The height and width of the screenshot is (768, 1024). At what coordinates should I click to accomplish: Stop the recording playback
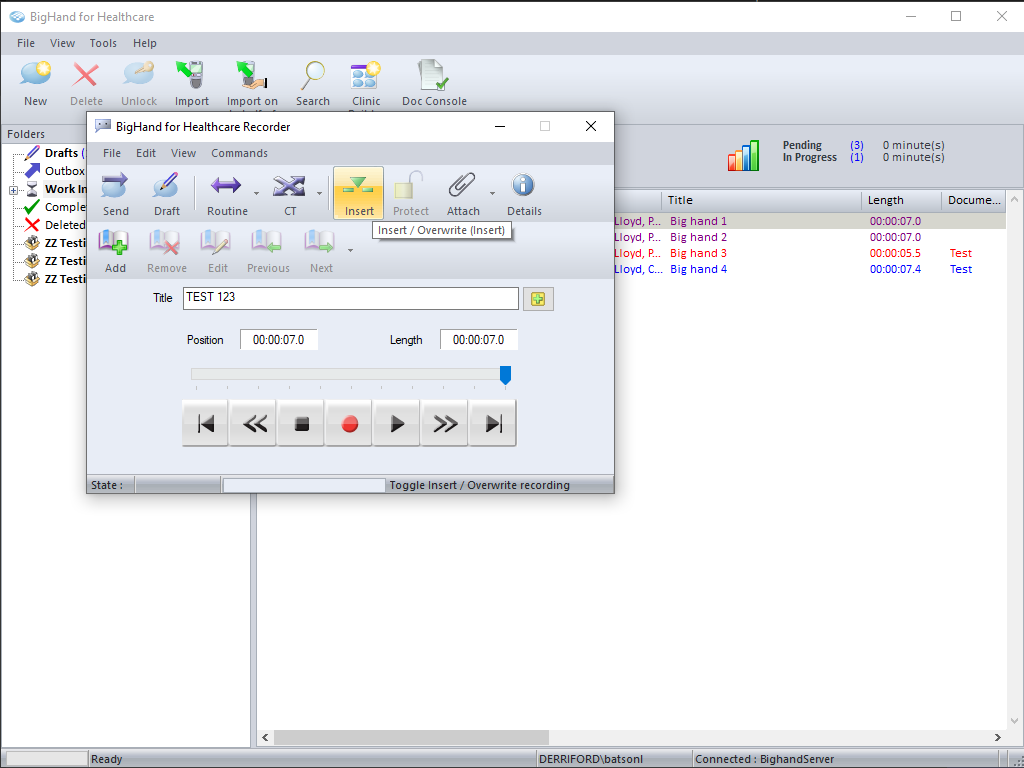point(301,424)
